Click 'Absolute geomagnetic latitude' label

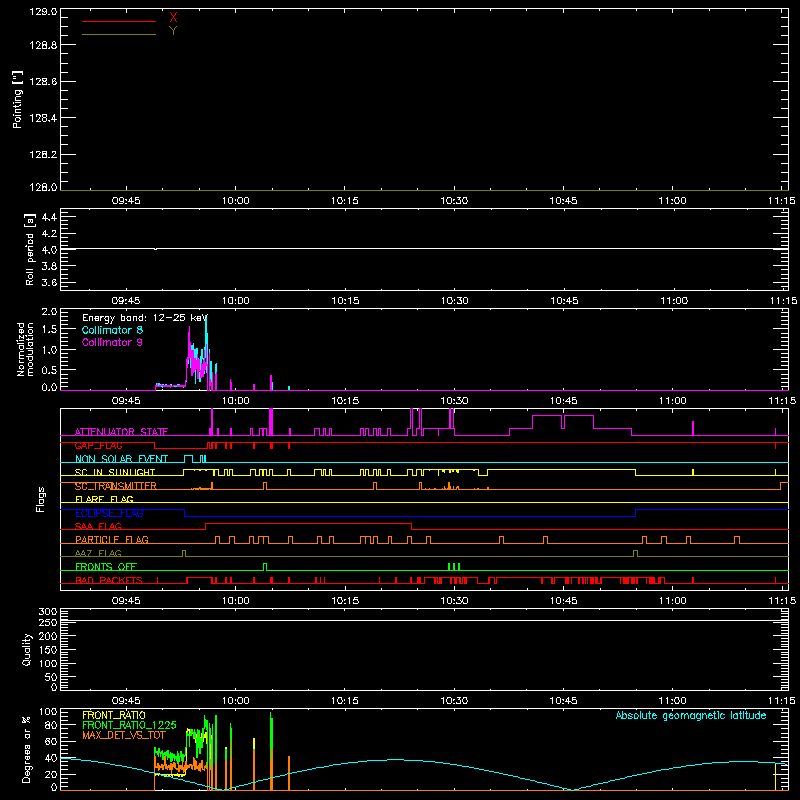691,715
